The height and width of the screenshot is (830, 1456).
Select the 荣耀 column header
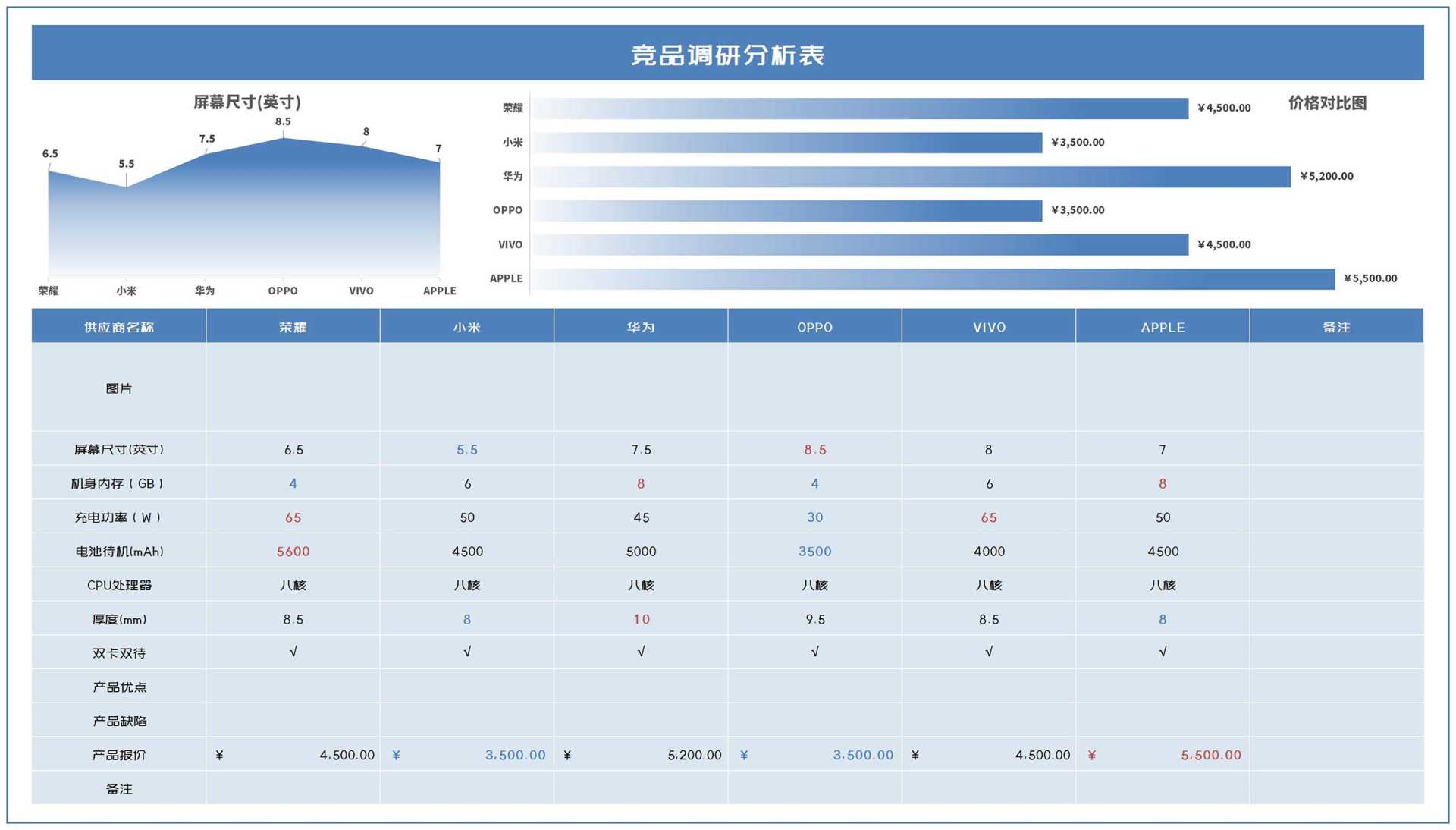[293, 327]
